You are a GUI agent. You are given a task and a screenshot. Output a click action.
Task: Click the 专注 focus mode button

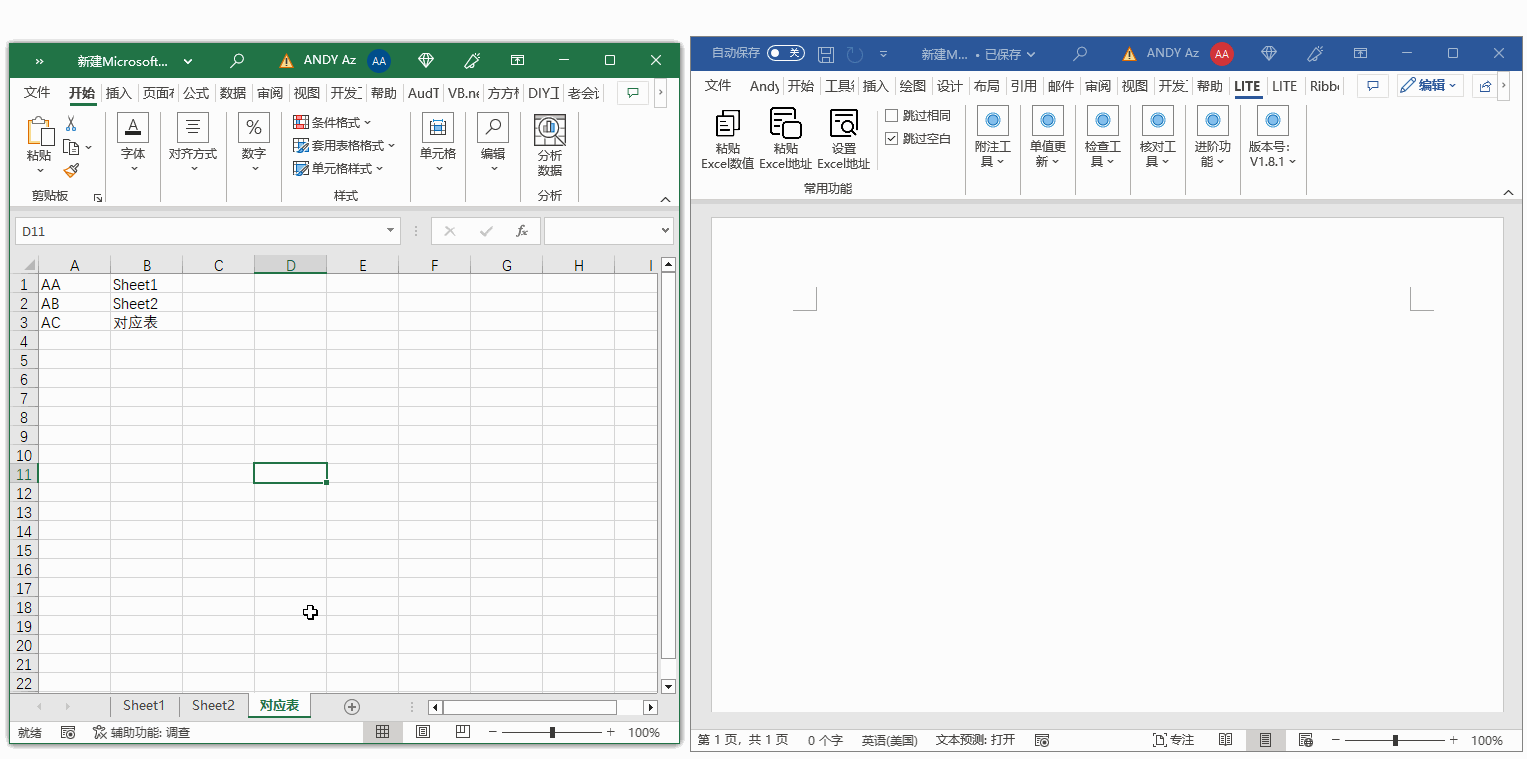pyautogui.click(x=1174, y=740)
